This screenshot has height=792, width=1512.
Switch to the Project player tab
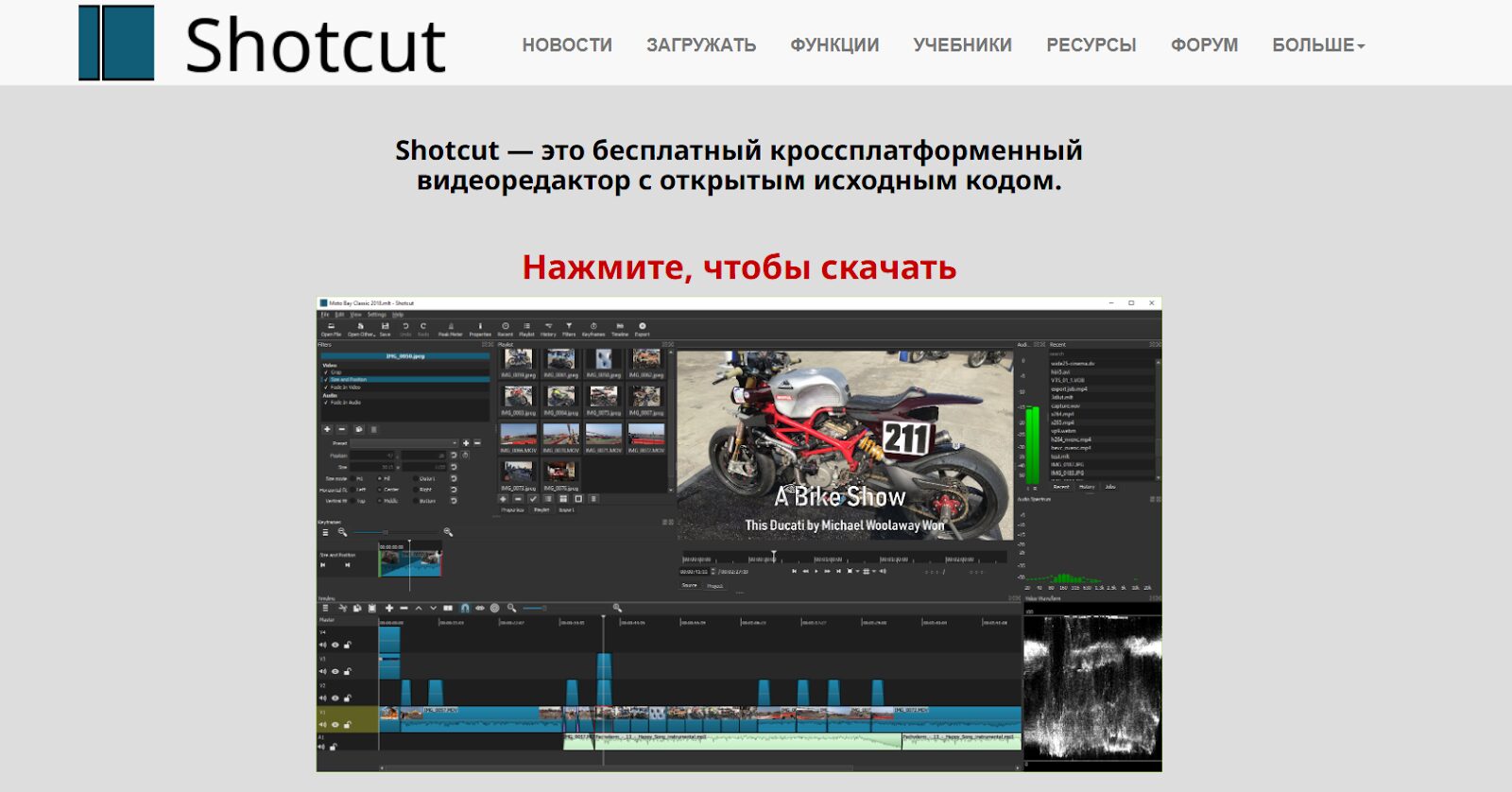(715, 586)
